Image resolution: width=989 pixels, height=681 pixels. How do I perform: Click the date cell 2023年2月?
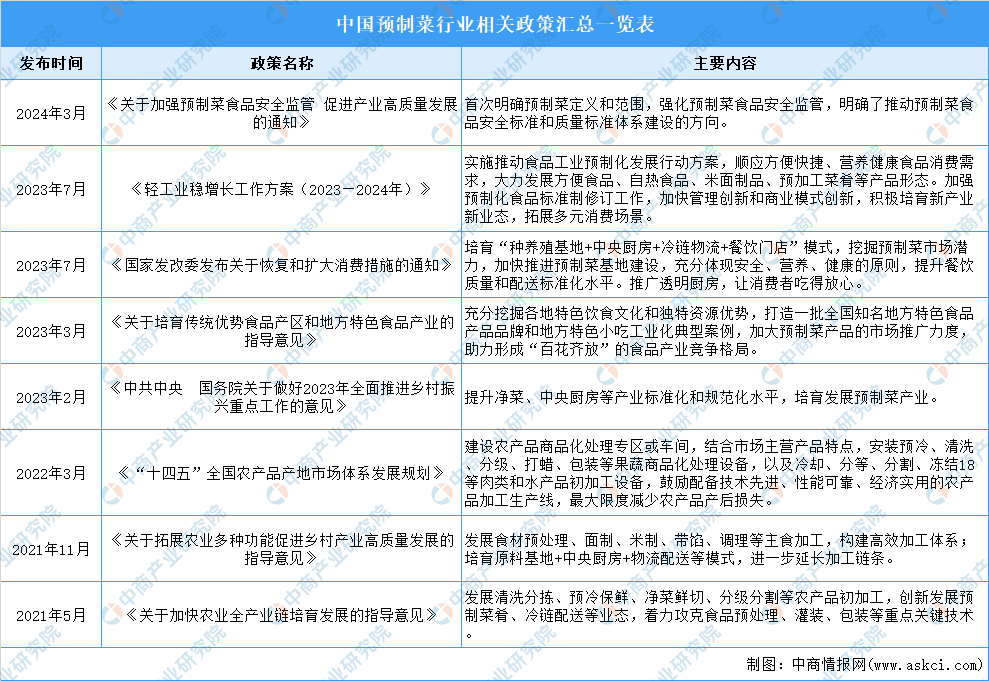[51, 397]
